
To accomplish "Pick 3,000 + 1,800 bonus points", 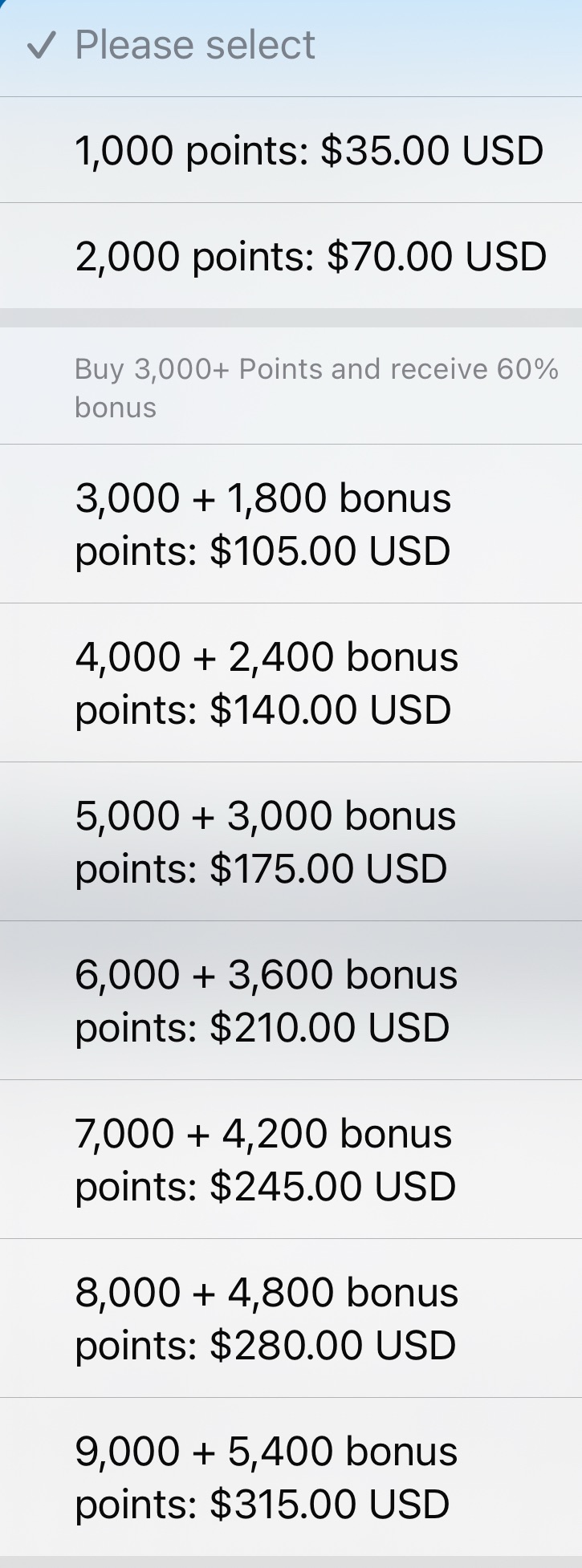I will tap(263, 524).
